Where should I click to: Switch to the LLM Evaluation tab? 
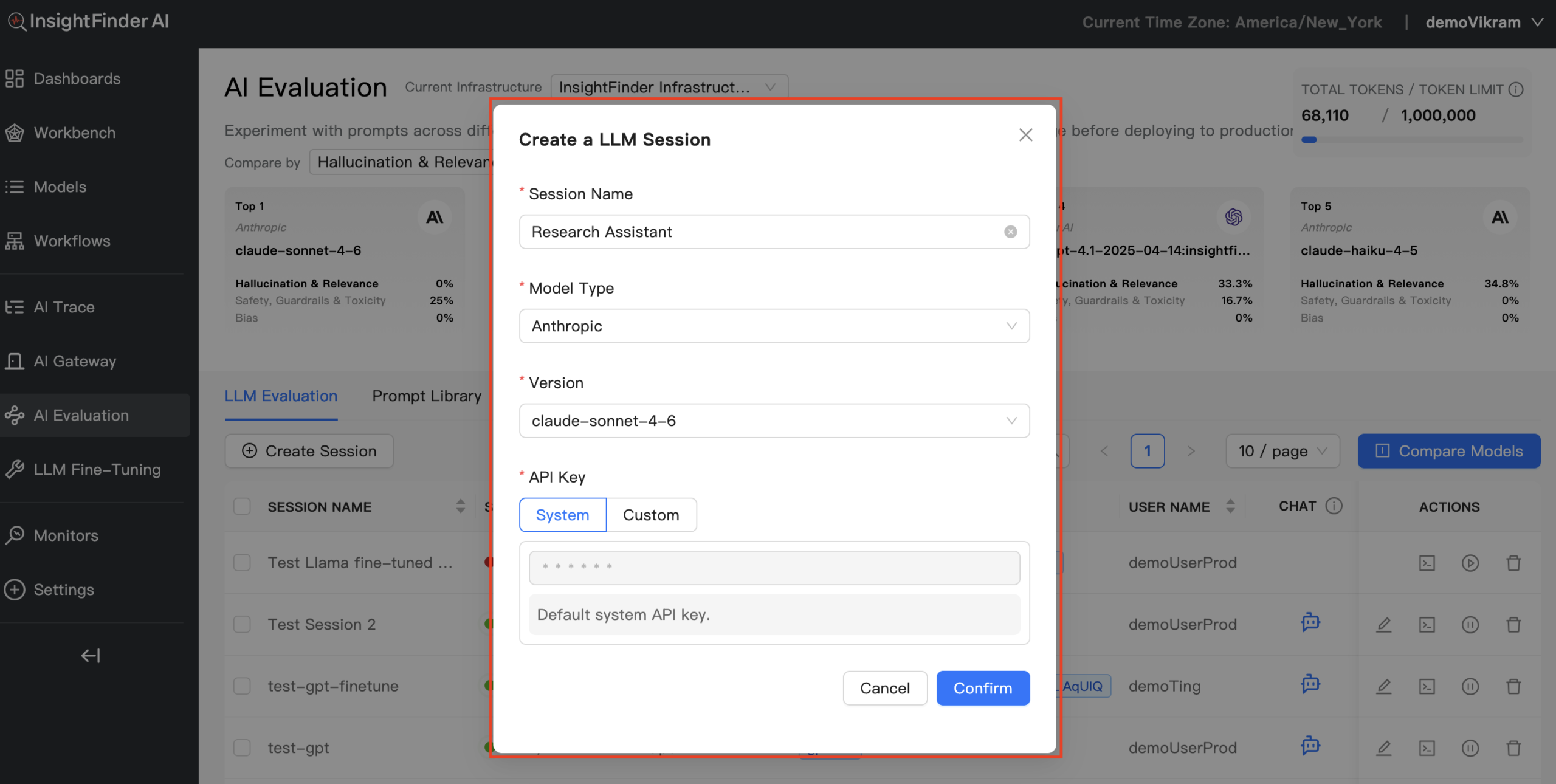click(x=281, y=396)
